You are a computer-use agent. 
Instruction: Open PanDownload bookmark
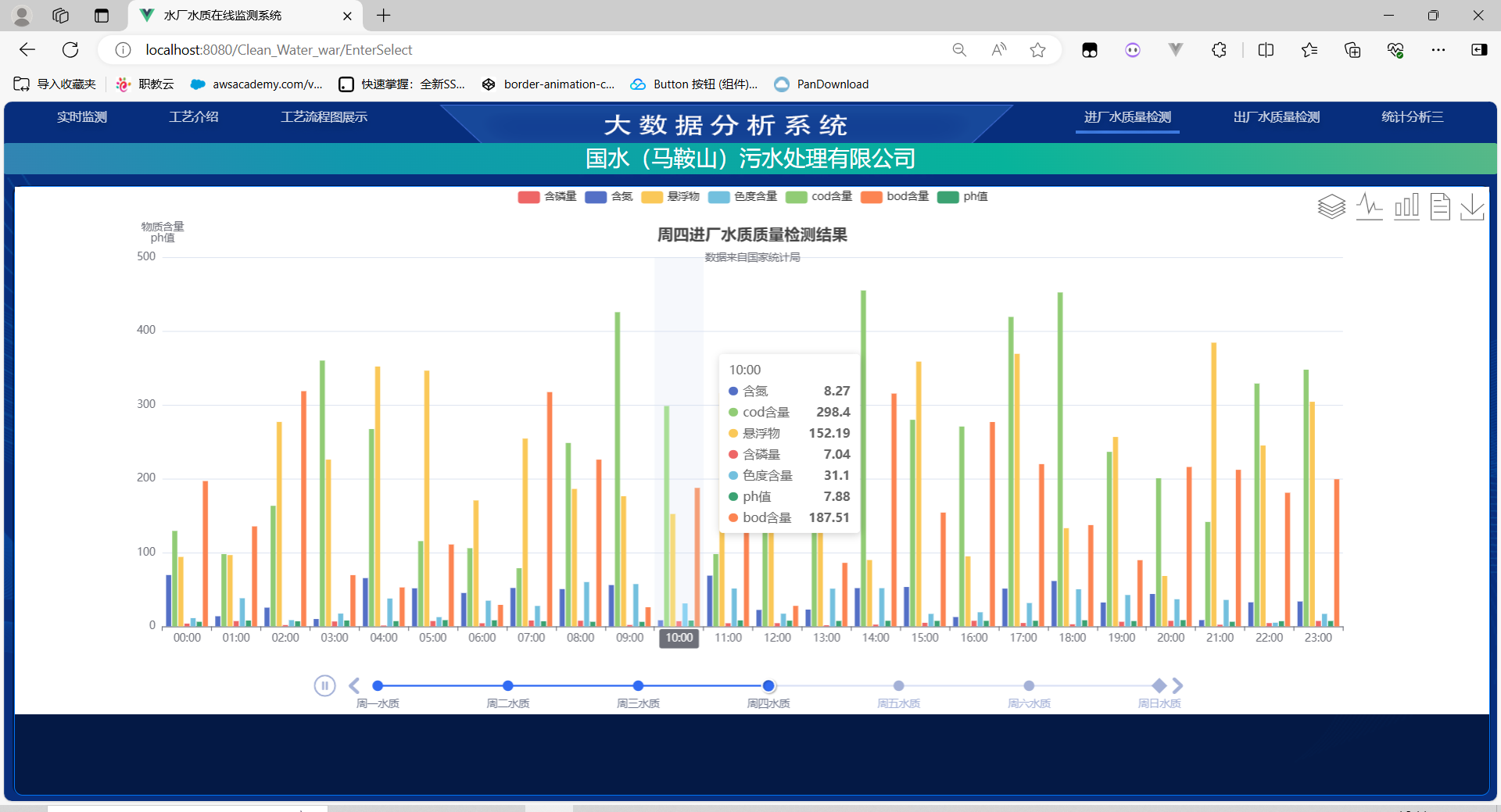(822, 84)
